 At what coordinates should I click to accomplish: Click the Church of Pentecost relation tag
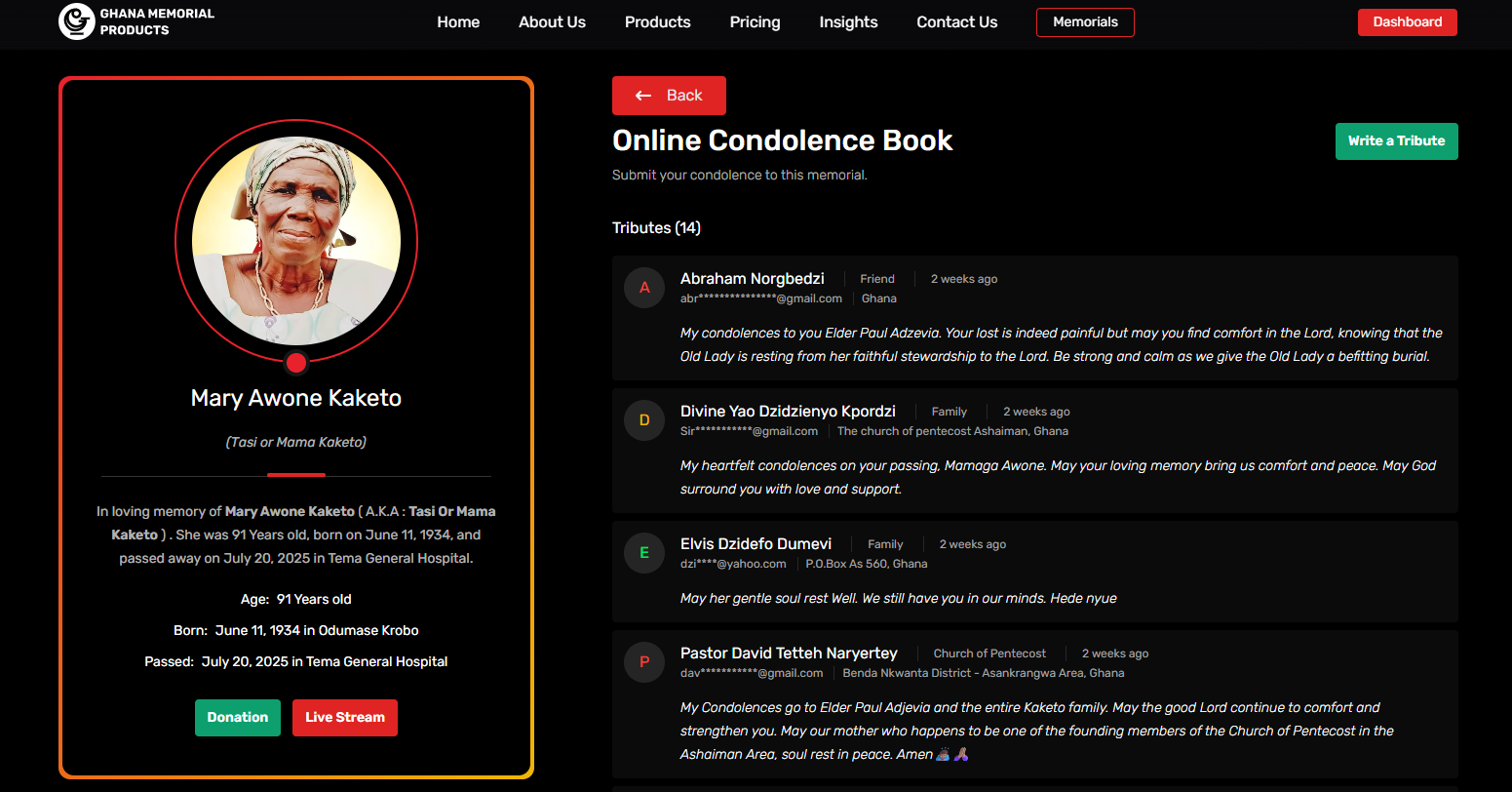(x=989, y=653)
